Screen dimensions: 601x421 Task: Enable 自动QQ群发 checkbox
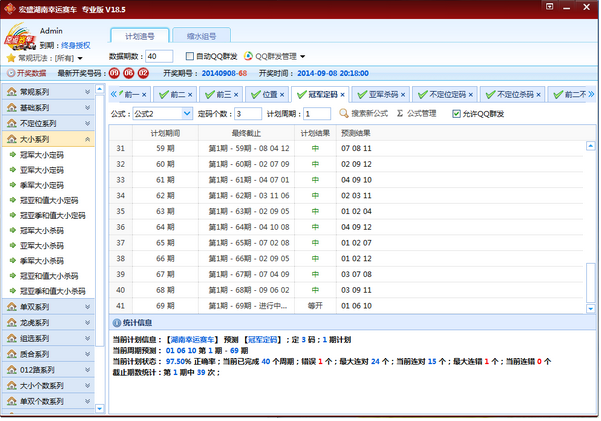189,56
